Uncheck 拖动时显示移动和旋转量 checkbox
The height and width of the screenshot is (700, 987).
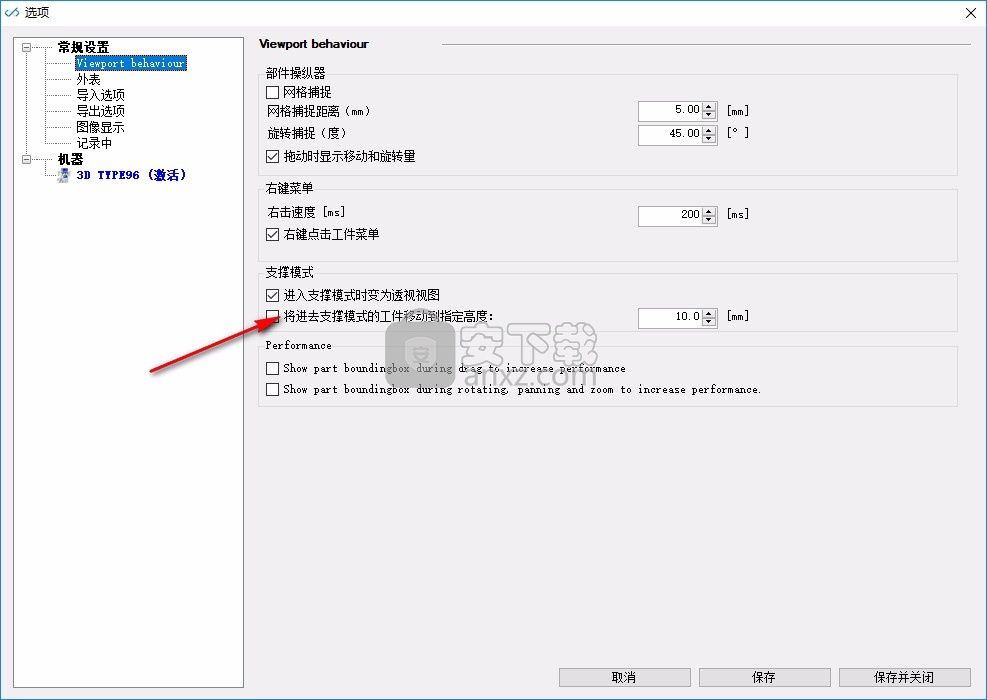(272, 156)
